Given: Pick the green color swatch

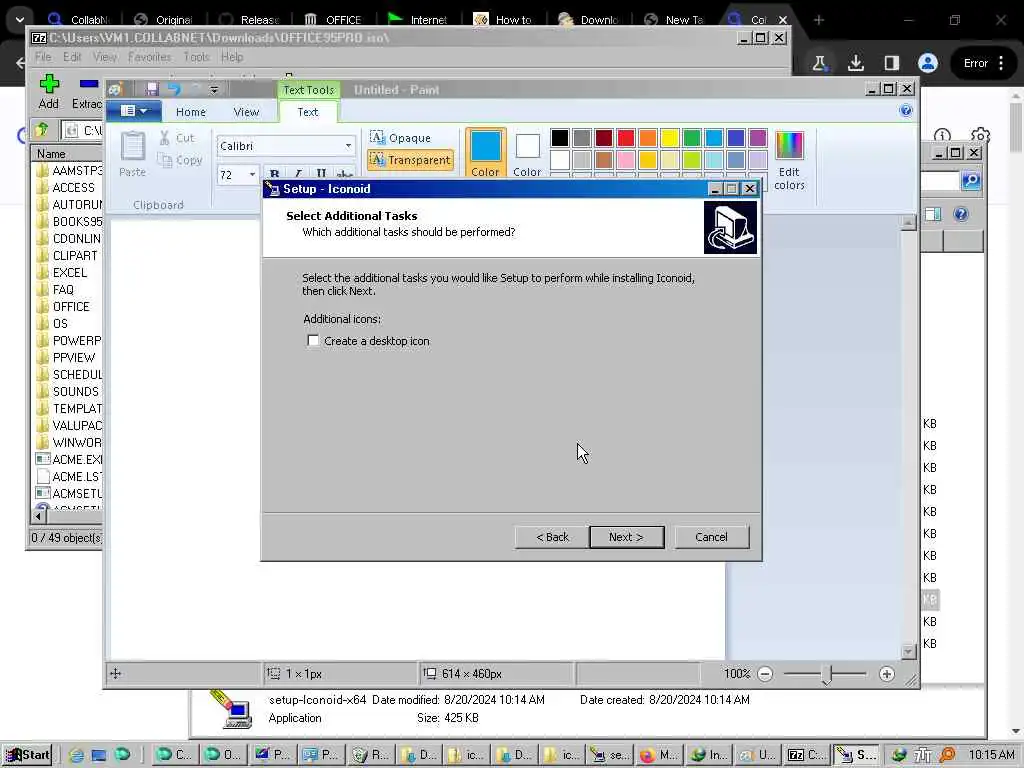Looking at the screenshot, I should tap(692, 138).
